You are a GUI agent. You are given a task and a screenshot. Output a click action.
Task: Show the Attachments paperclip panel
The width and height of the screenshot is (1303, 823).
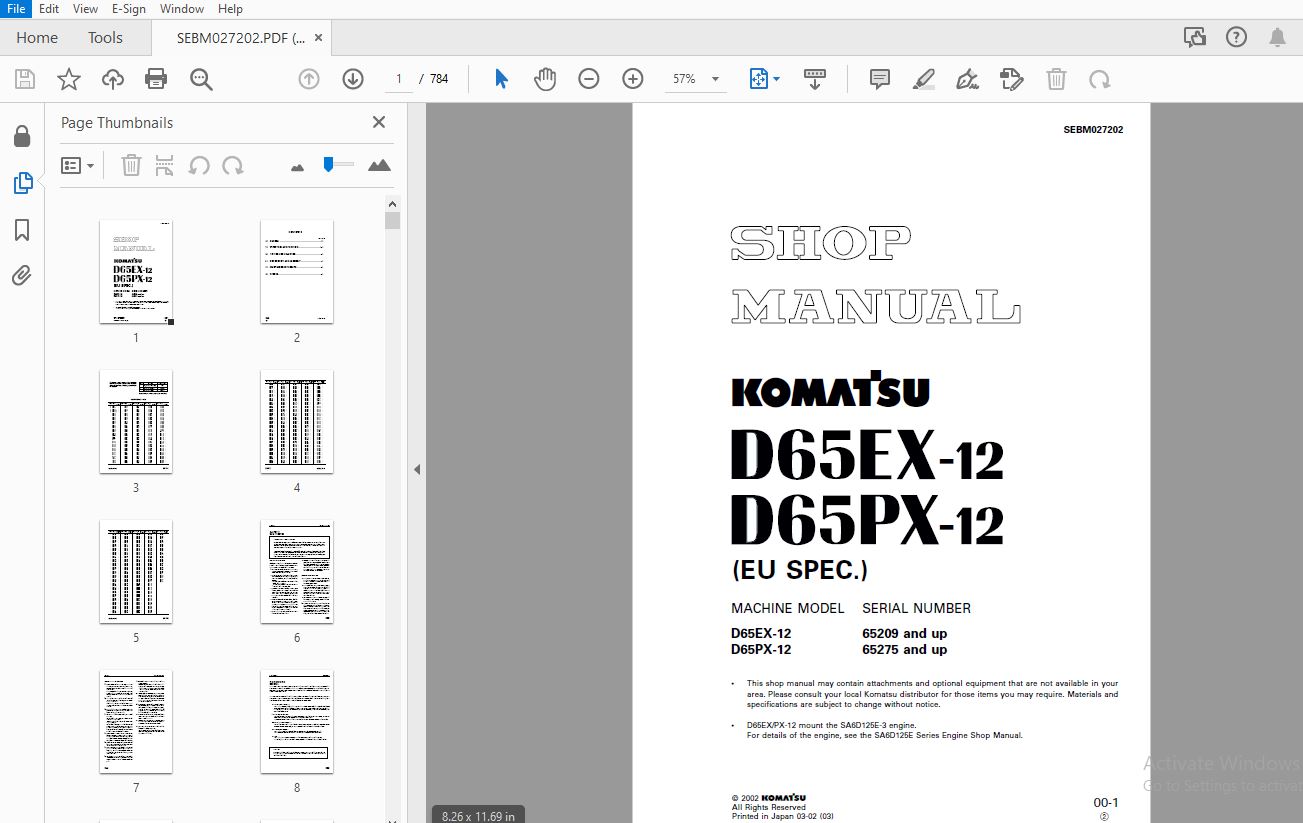click(21, 275)
